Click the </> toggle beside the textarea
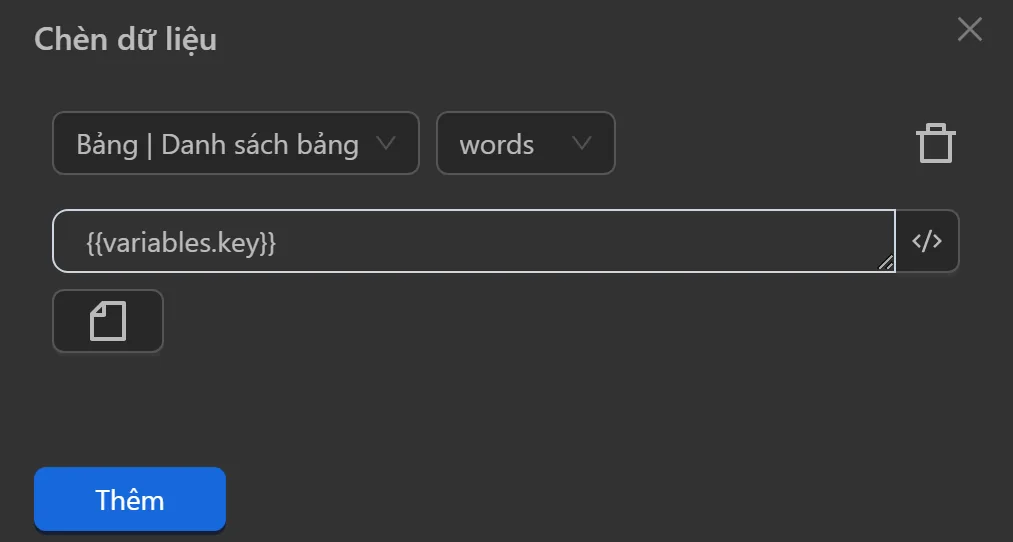The height and width of the screenshot is (542, 1013). [x=927, y=241]
